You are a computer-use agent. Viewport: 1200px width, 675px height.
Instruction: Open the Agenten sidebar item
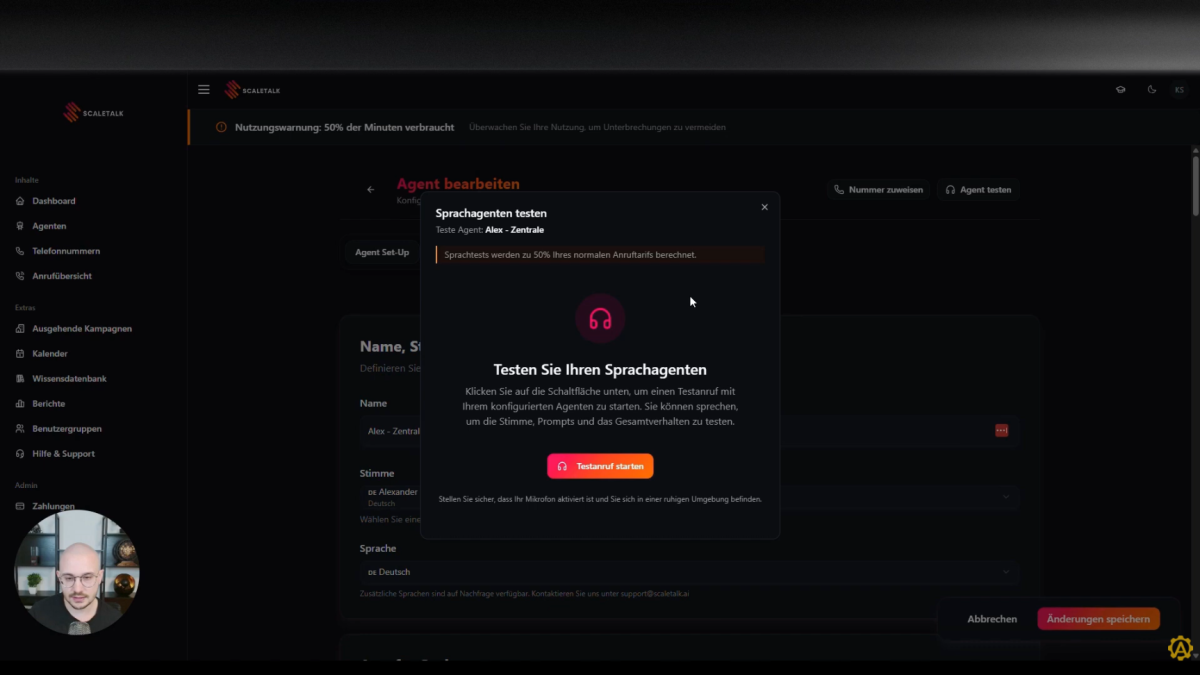tap(48, 226)
